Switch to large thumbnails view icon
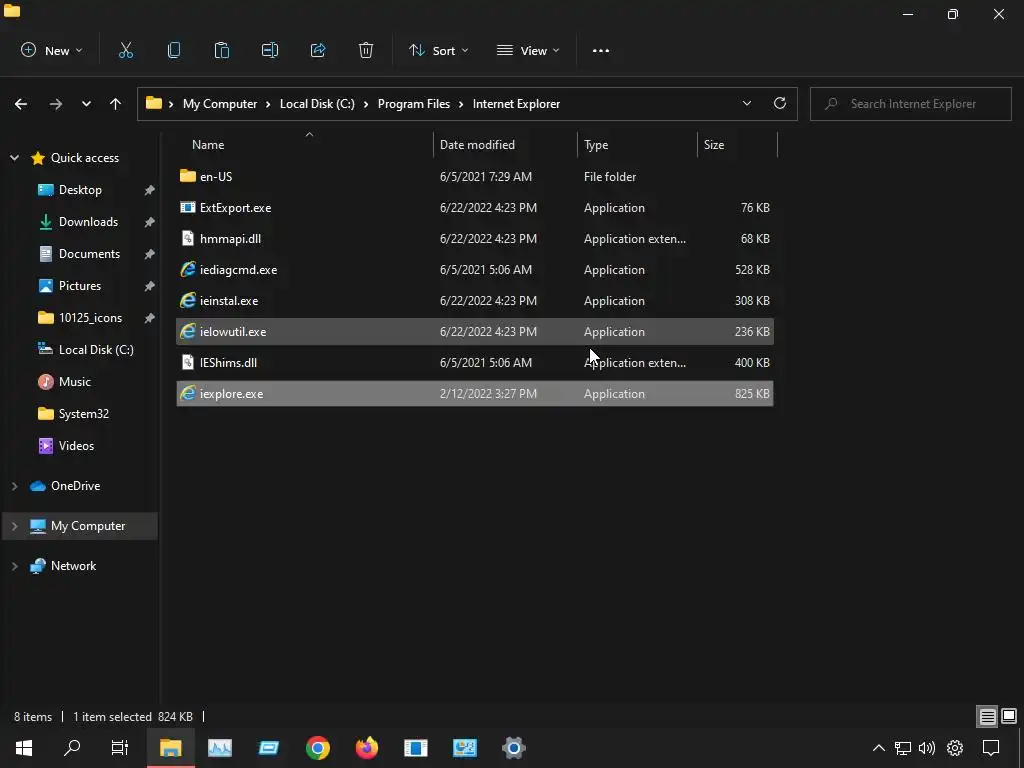 click(1009, 716)
